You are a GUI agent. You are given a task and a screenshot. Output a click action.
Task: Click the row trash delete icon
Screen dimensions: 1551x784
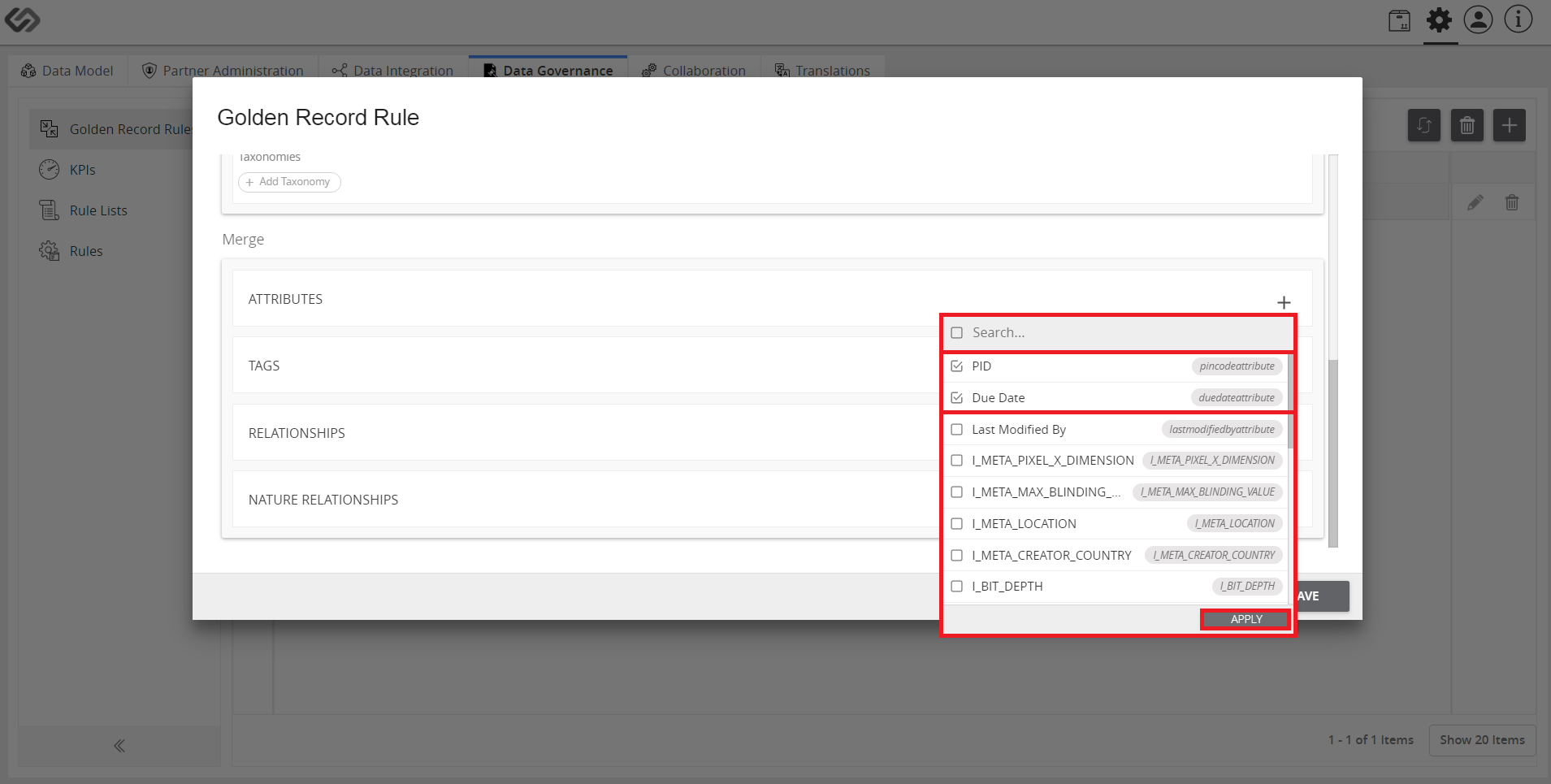pos(1511,202)
